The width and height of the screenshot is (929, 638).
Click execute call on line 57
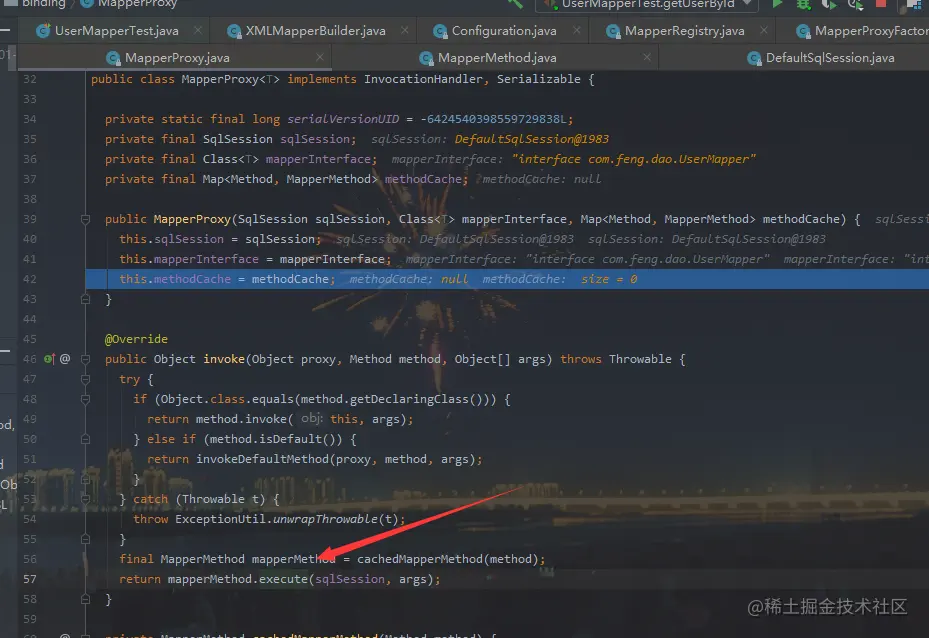click(x=283, y=579)
